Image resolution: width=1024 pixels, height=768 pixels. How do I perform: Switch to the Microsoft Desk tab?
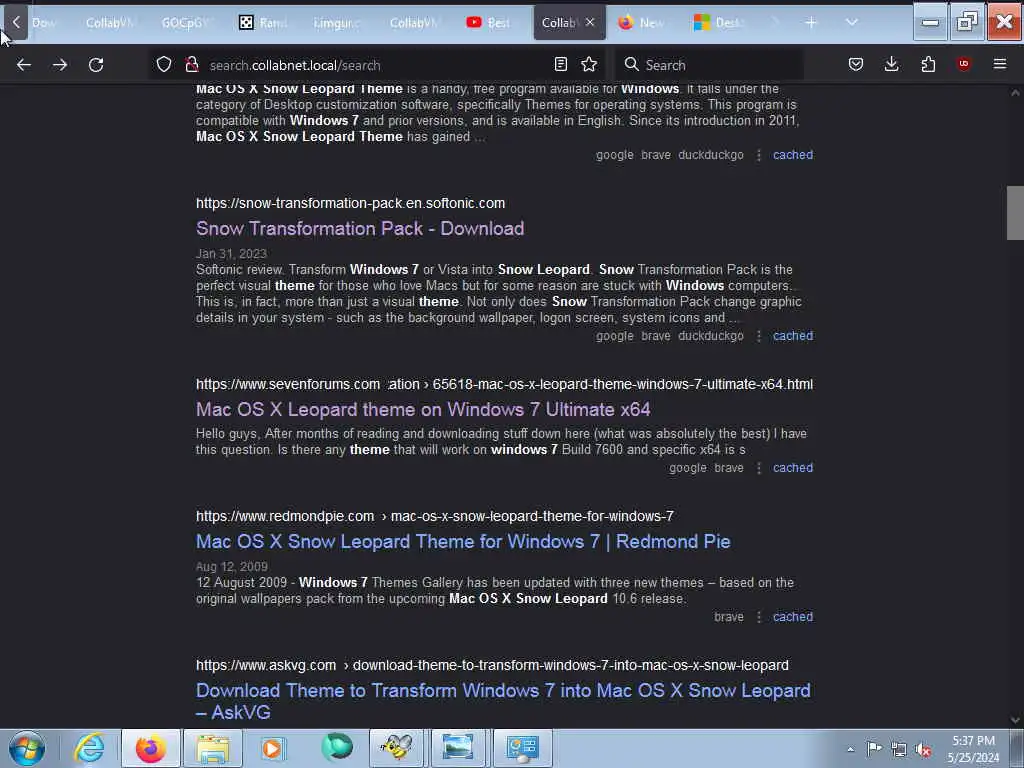point(718,22)
